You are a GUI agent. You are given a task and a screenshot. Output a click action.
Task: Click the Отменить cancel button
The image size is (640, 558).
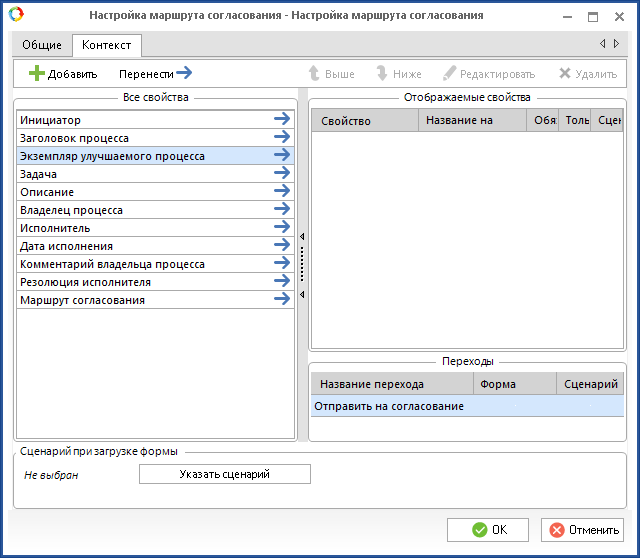tap(583, 530)
